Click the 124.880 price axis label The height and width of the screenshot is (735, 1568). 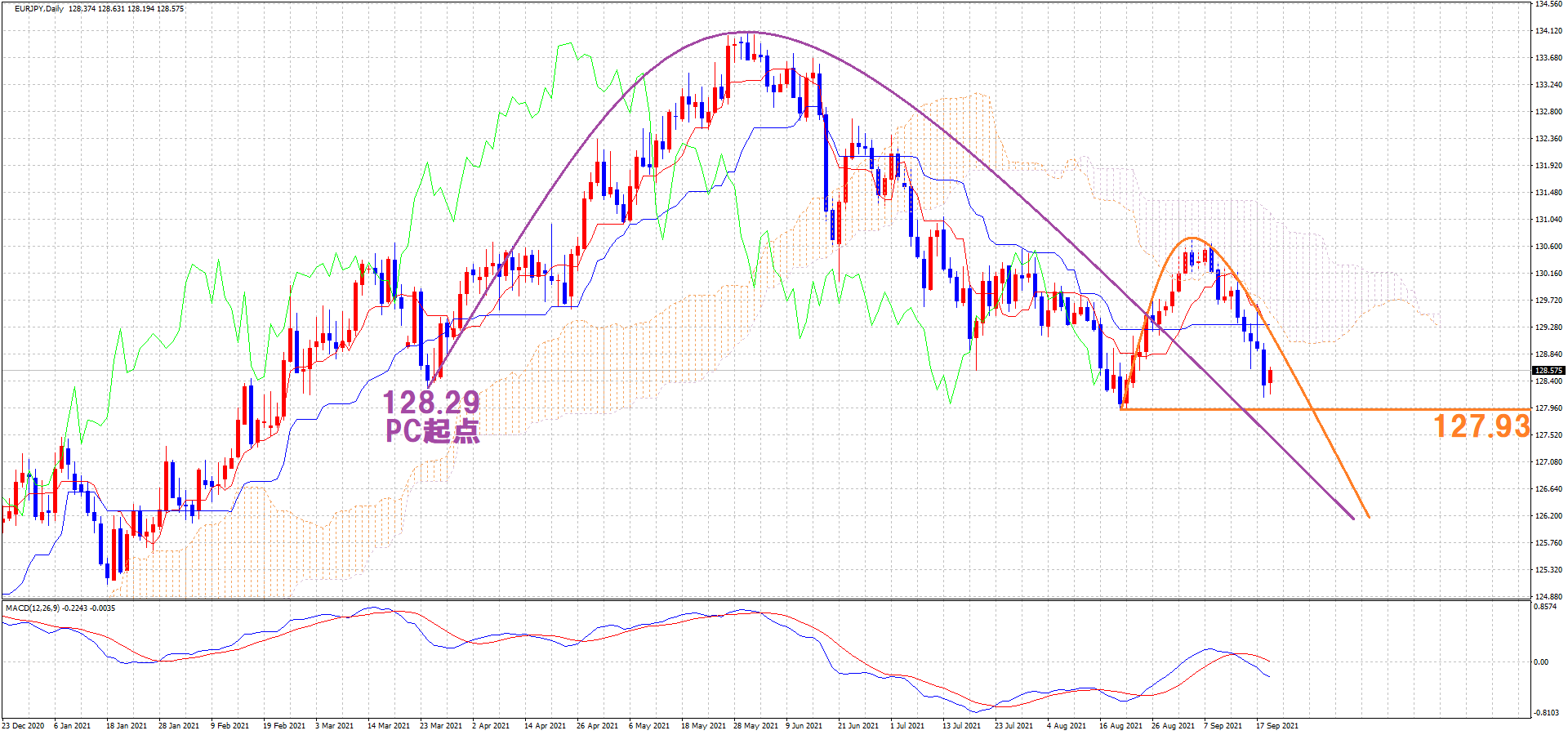(x=1548, y=596)
